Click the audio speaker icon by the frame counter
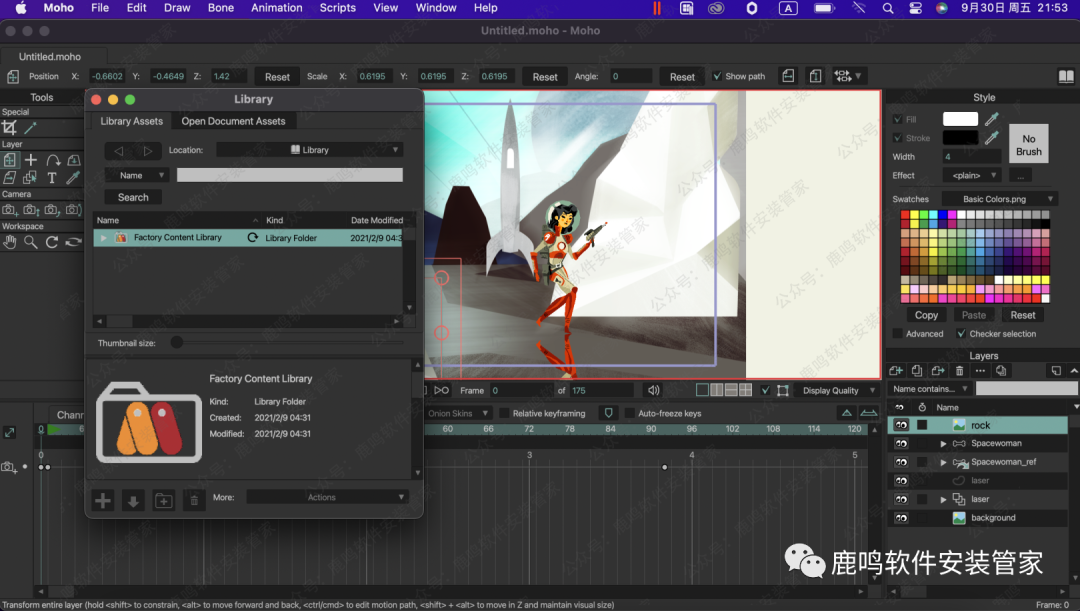 (x=654, y=390)
